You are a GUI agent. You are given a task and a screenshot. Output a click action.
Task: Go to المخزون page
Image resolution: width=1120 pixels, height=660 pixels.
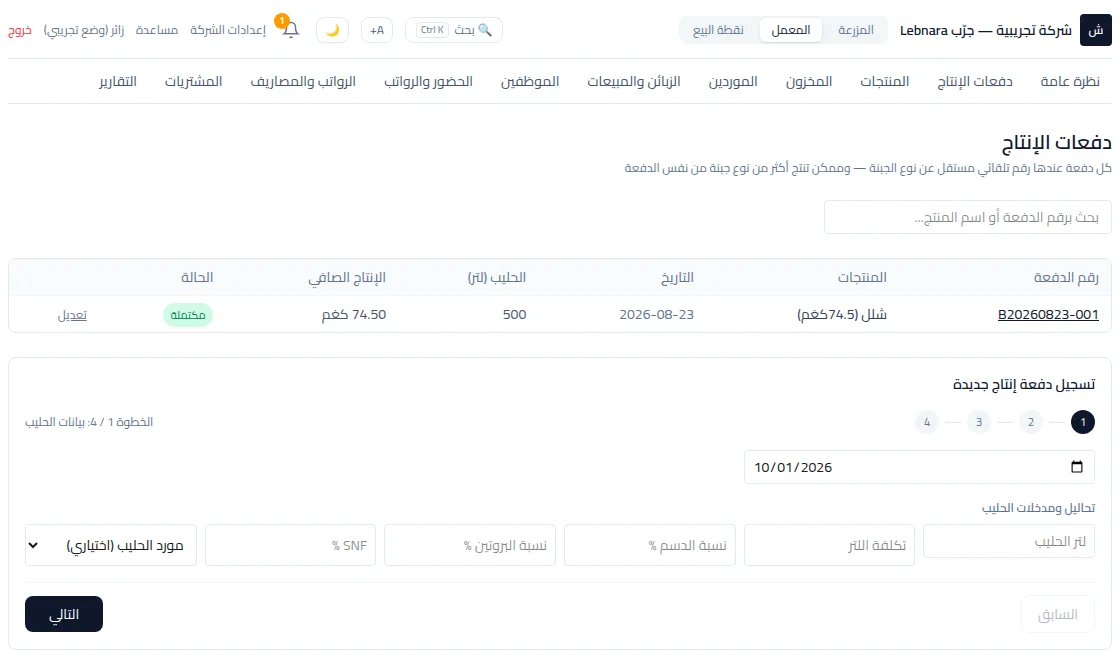point(809,81)
